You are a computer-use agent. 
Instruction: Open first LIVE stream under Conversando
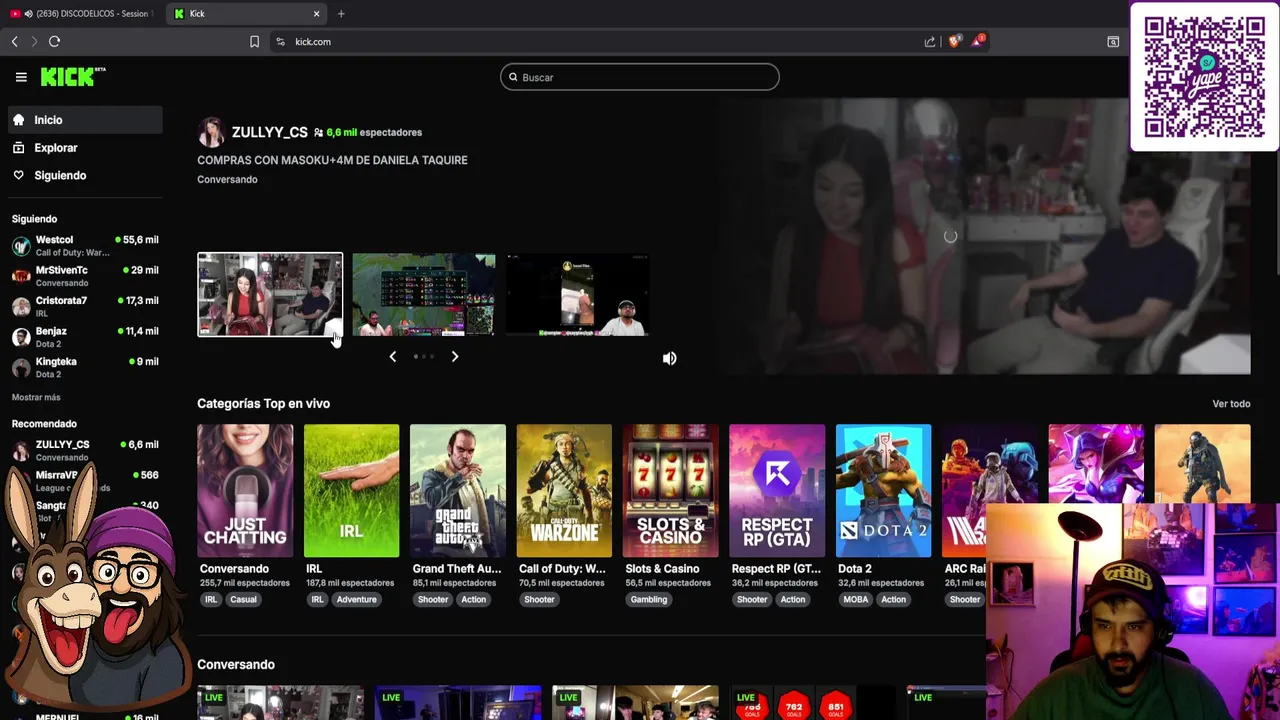(281, 702)
